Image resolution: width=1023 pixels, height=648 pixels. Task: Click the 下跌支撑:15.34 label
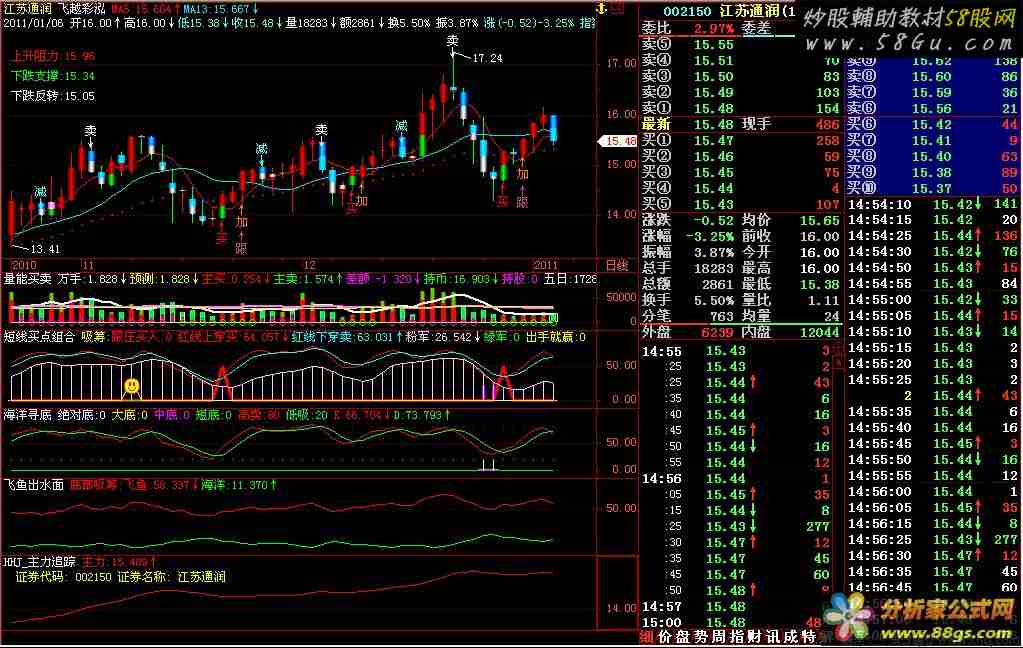[53, 76]
